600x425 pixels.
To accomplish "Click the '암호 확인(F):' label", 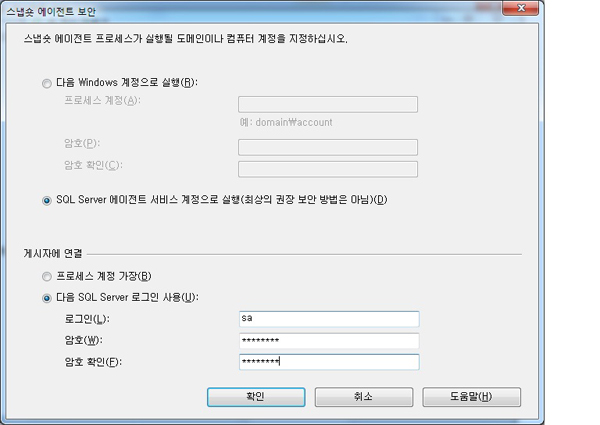I will pos(93,362).
